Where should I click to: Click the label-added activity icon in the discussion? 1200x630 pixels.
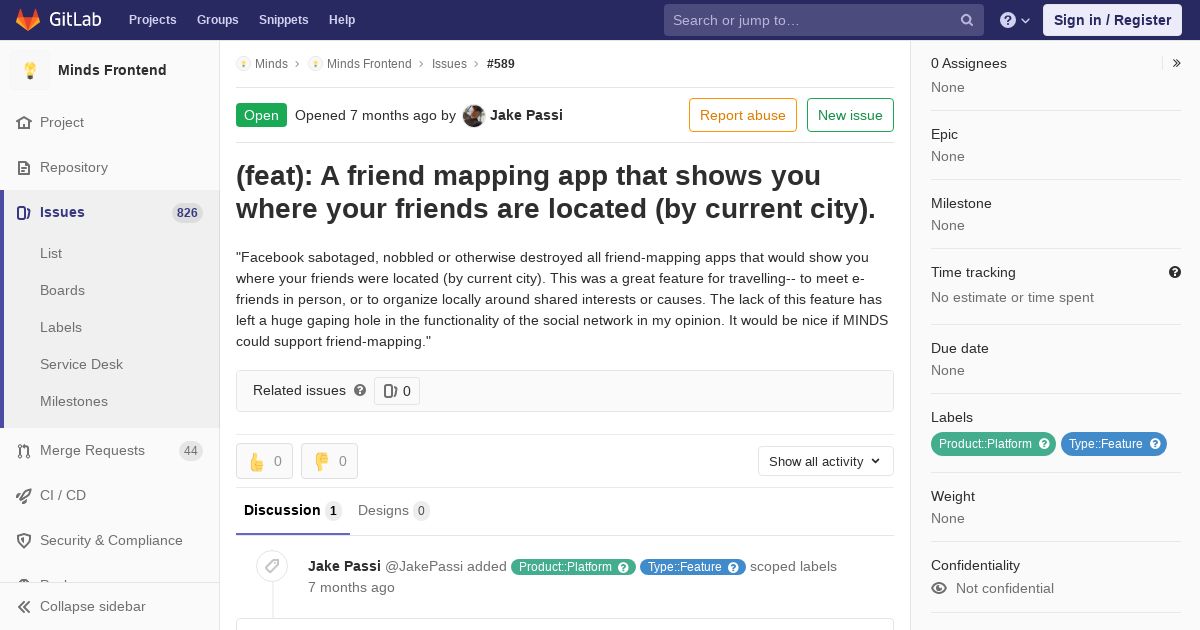pos(272,566)
